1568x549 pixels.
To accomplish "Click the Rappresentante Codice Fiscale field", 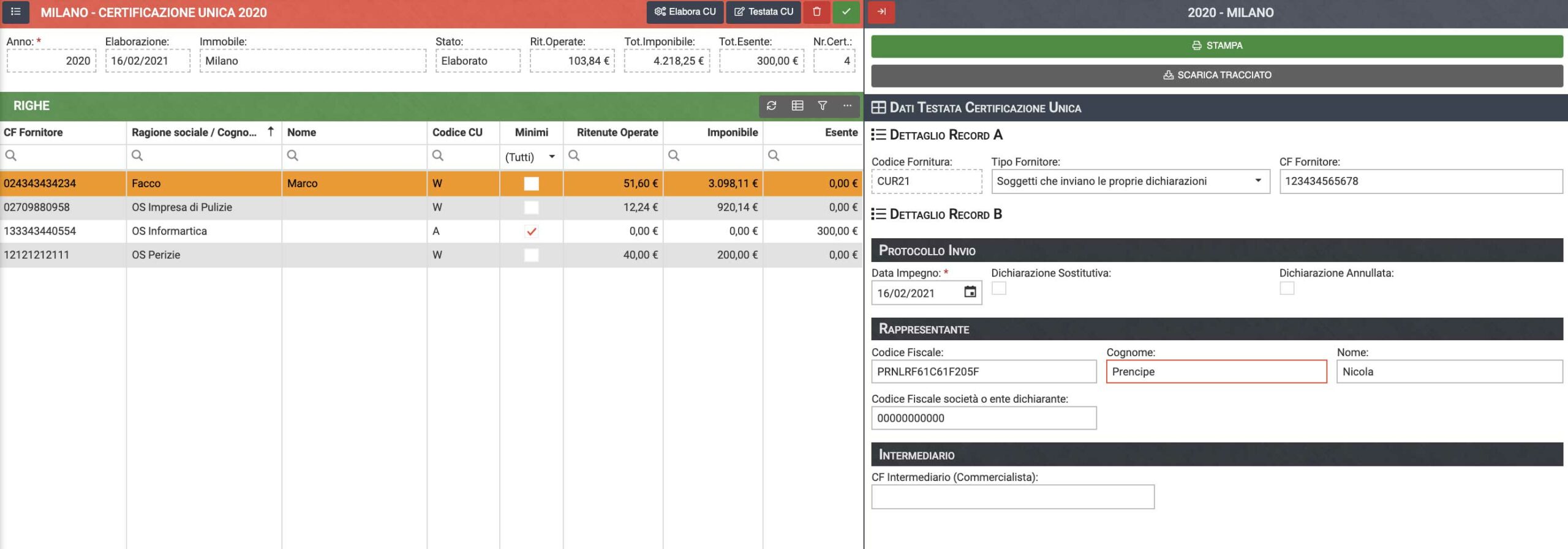I will point(984,372).
